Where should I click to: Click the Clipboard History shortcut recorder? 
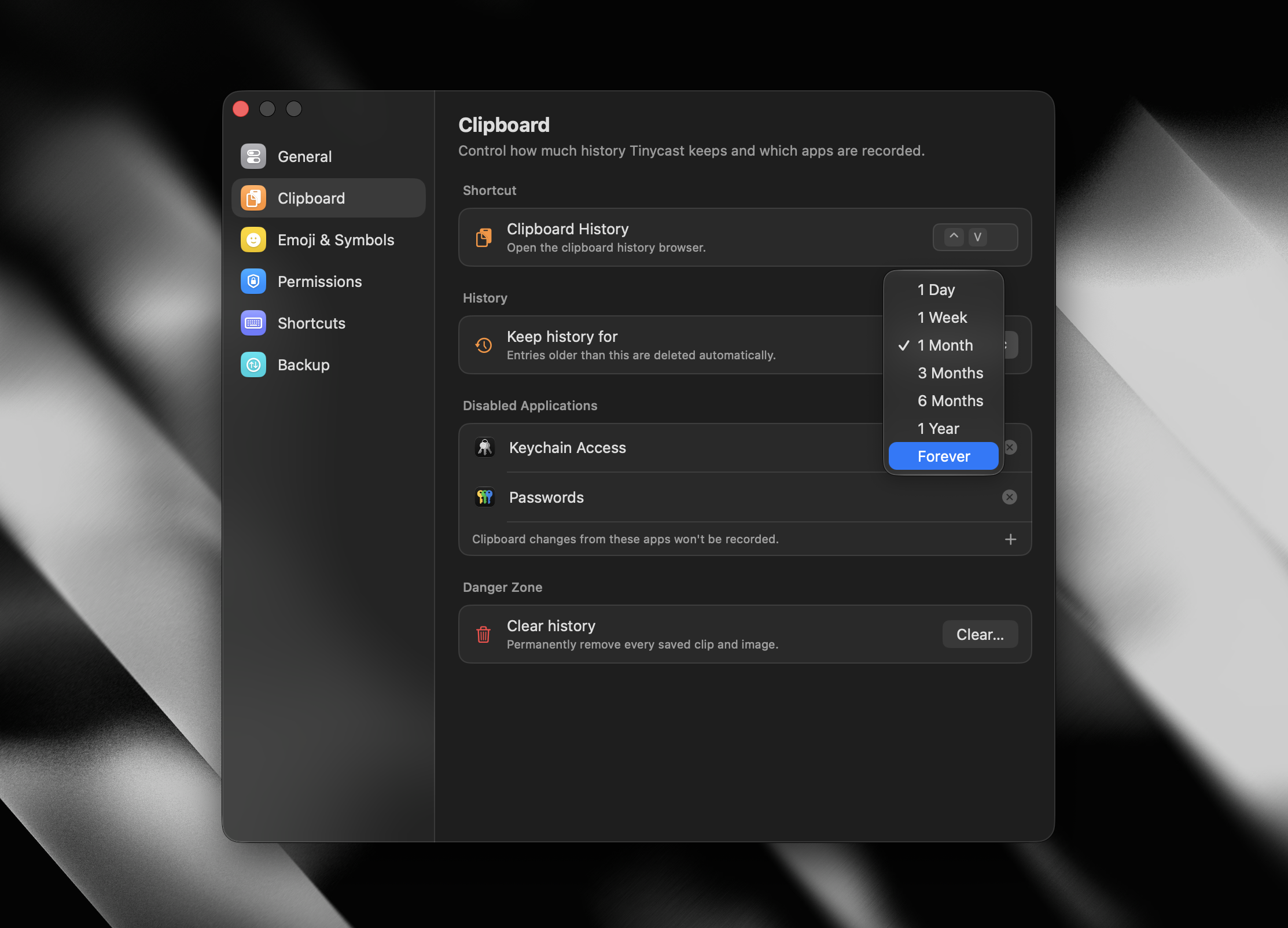(x=975, y=237)
